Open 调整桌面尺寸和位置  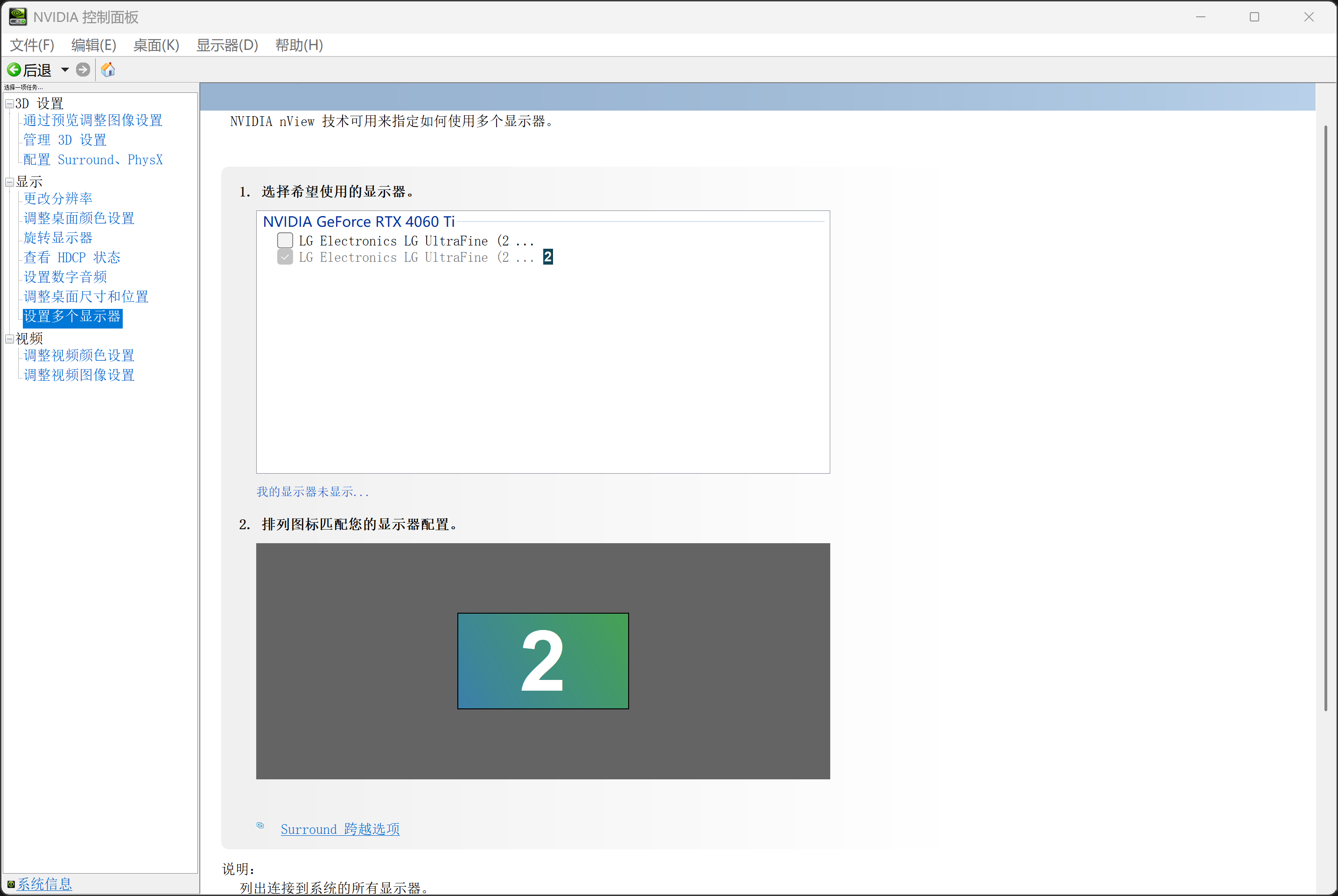[x=86, y=297]
